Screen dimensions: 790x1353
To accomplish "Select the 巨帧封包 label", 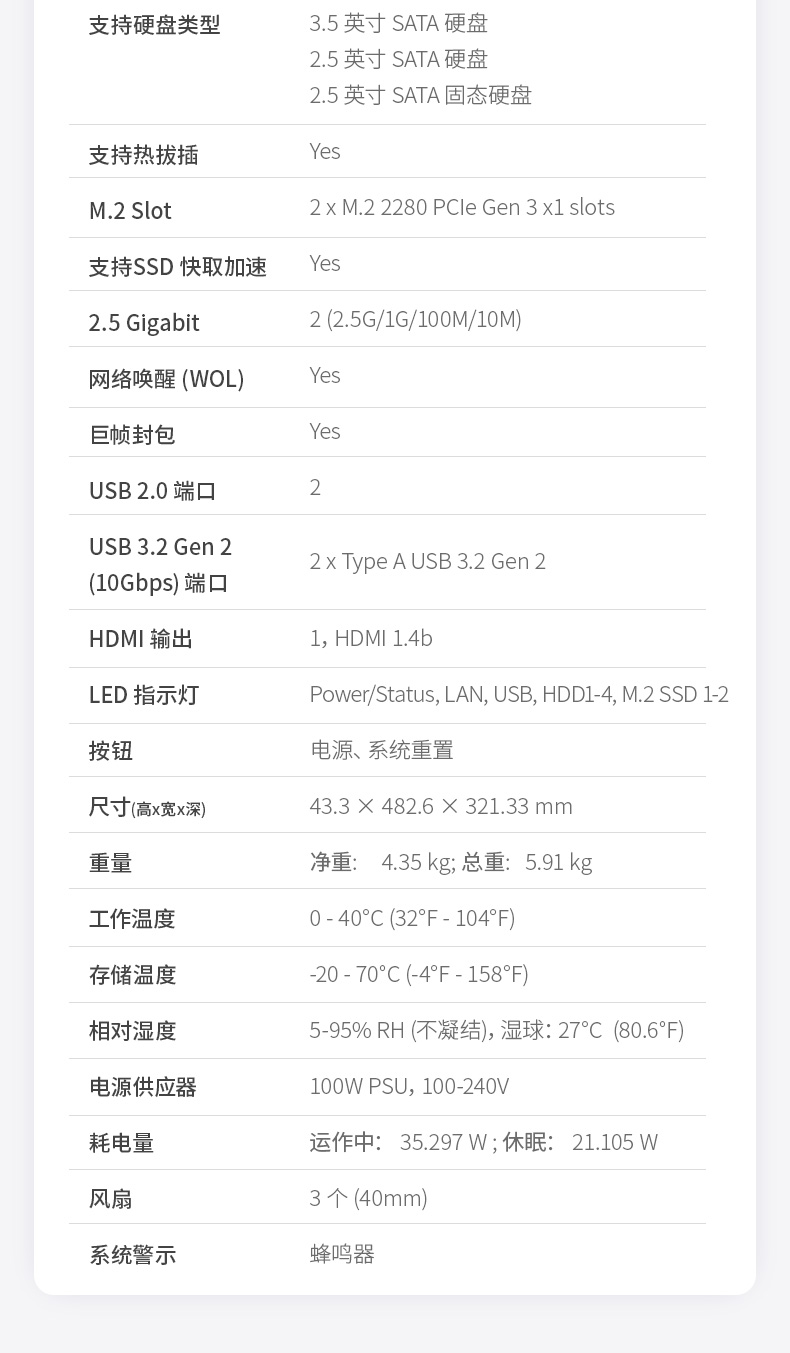I will click(x=132, y=435).
